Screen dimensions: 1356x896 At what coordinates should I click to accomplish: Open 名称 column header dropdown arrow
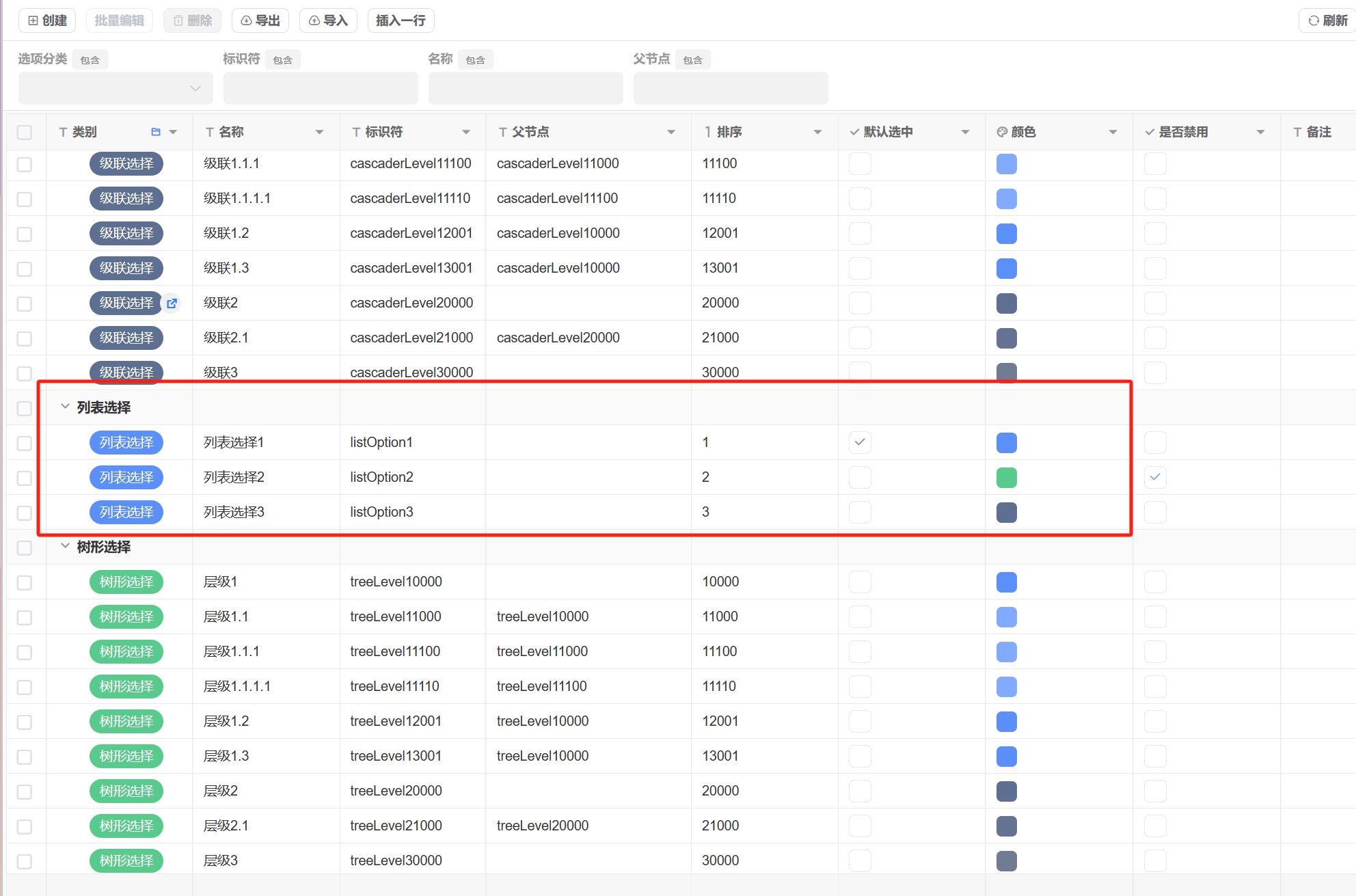[x=319, y=132]
